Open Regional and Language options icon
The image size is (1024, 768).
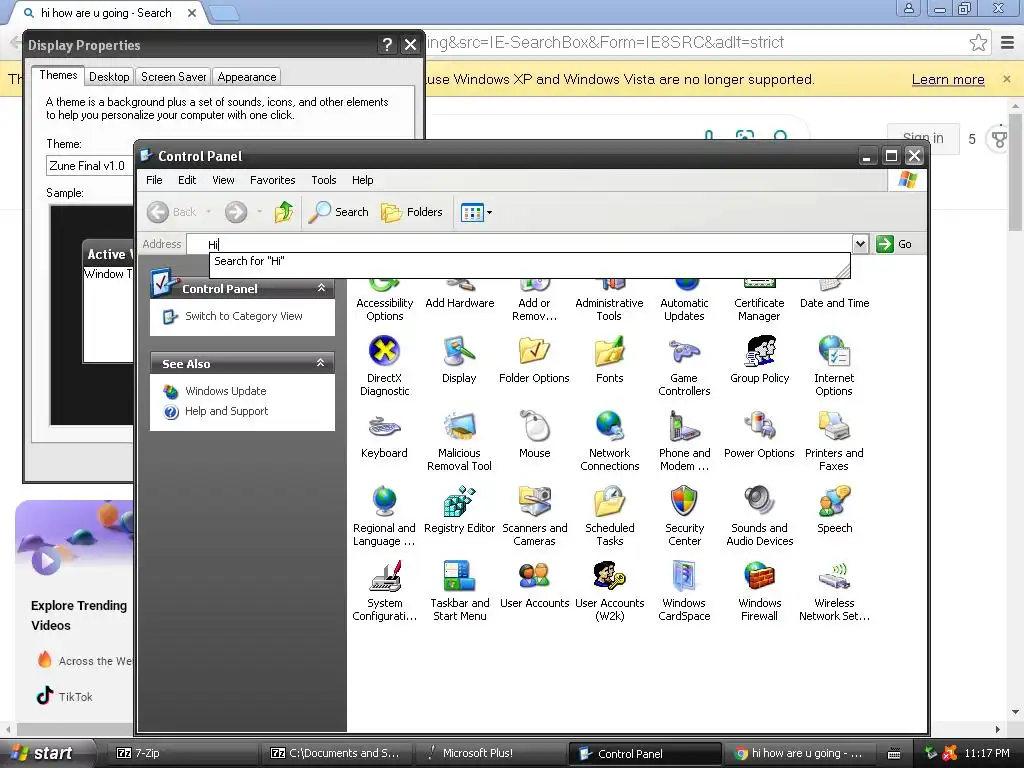click(384, 502)
